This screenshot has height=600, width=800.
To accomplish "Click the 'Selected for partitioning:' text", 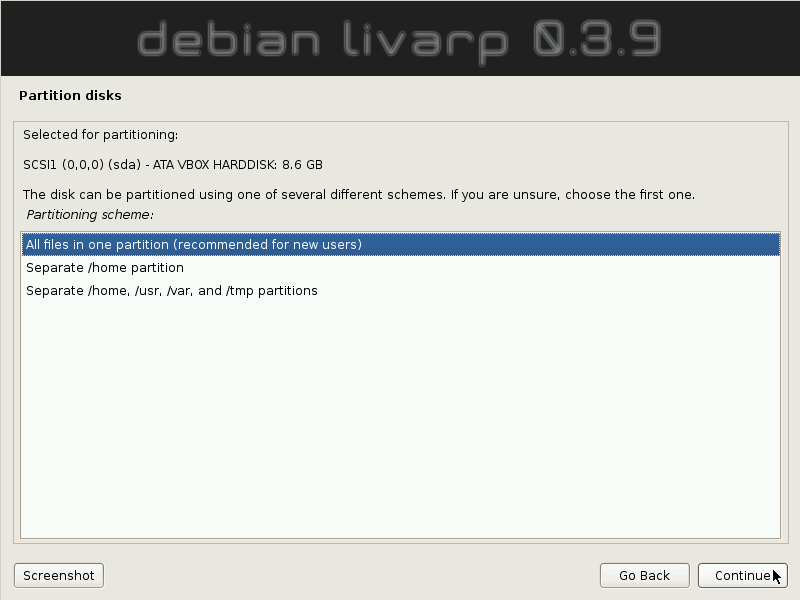I will pyautogui.click(x=101, y=135).
